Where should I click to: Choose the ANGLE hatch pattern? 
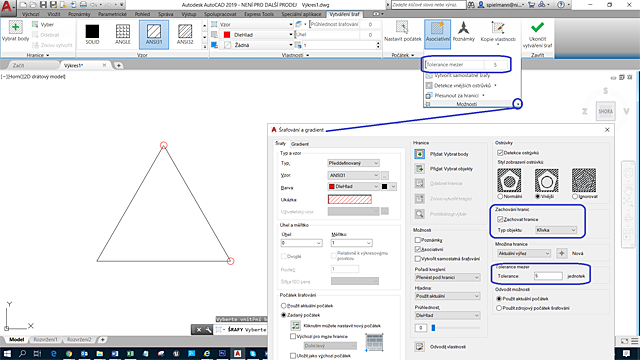pyautogui.click(x=123, y=32)
